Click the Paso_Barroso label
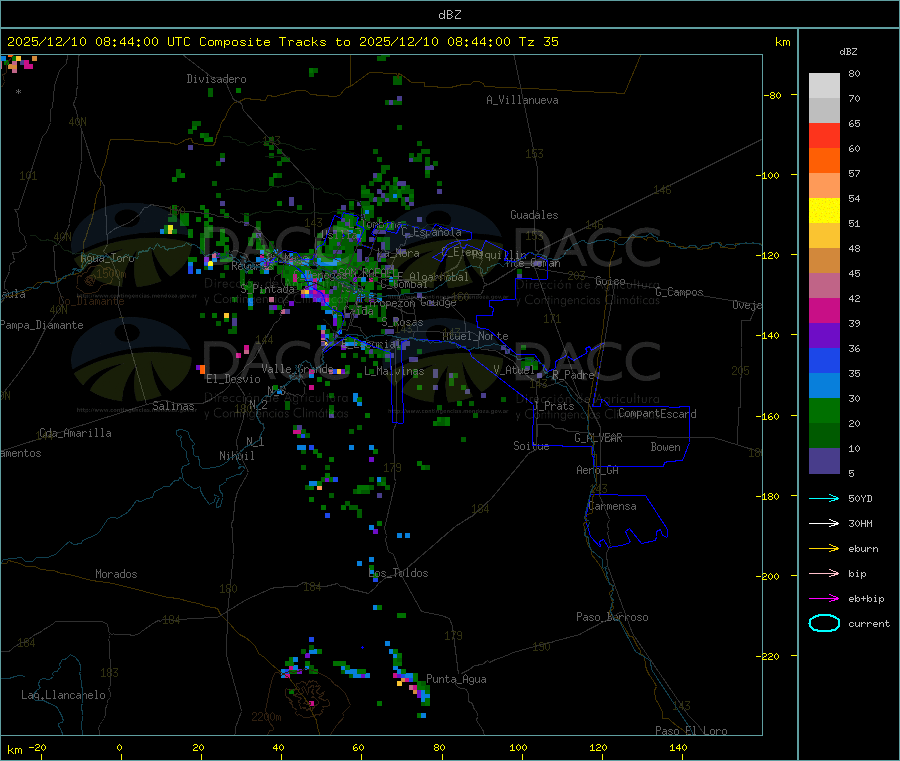The image size is (900, 761). [612, 617]
